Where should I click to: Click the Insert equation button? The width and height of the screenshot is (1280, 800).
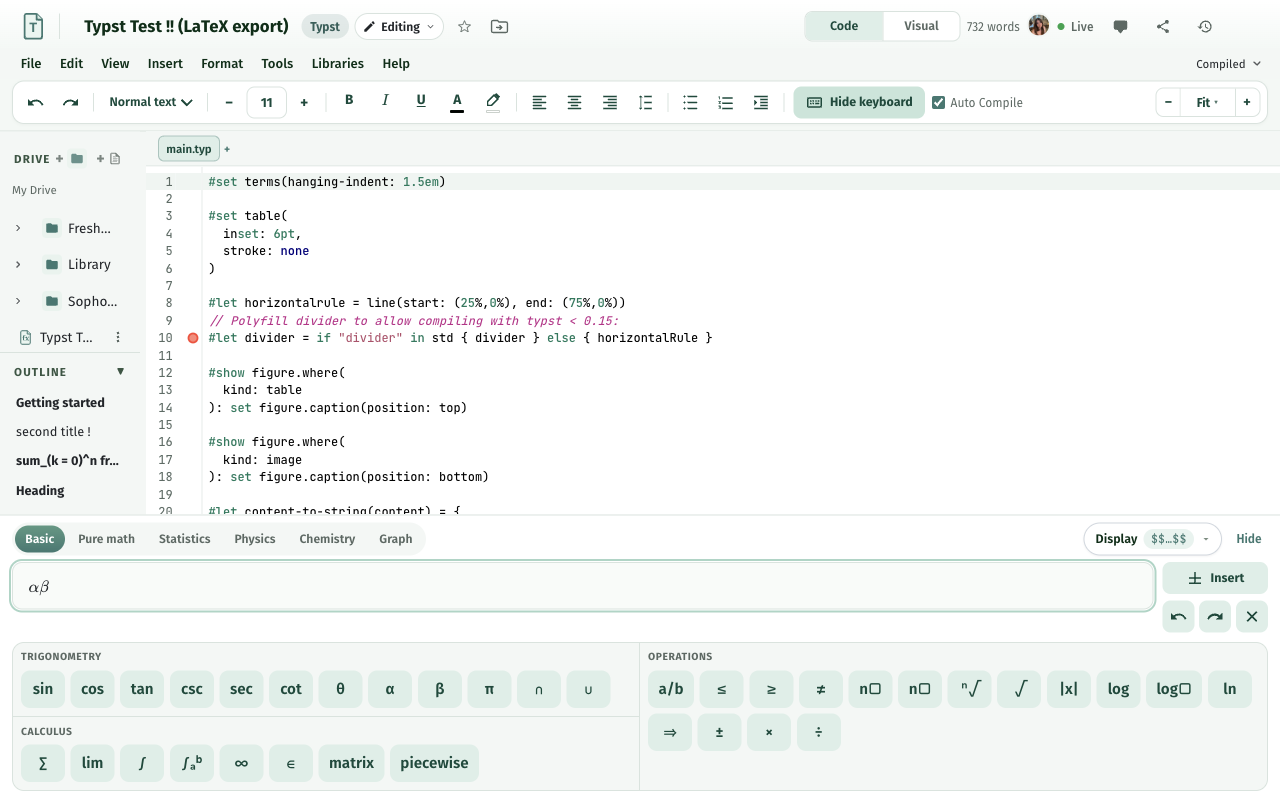pyautogui.click(x=1215, y=578)
